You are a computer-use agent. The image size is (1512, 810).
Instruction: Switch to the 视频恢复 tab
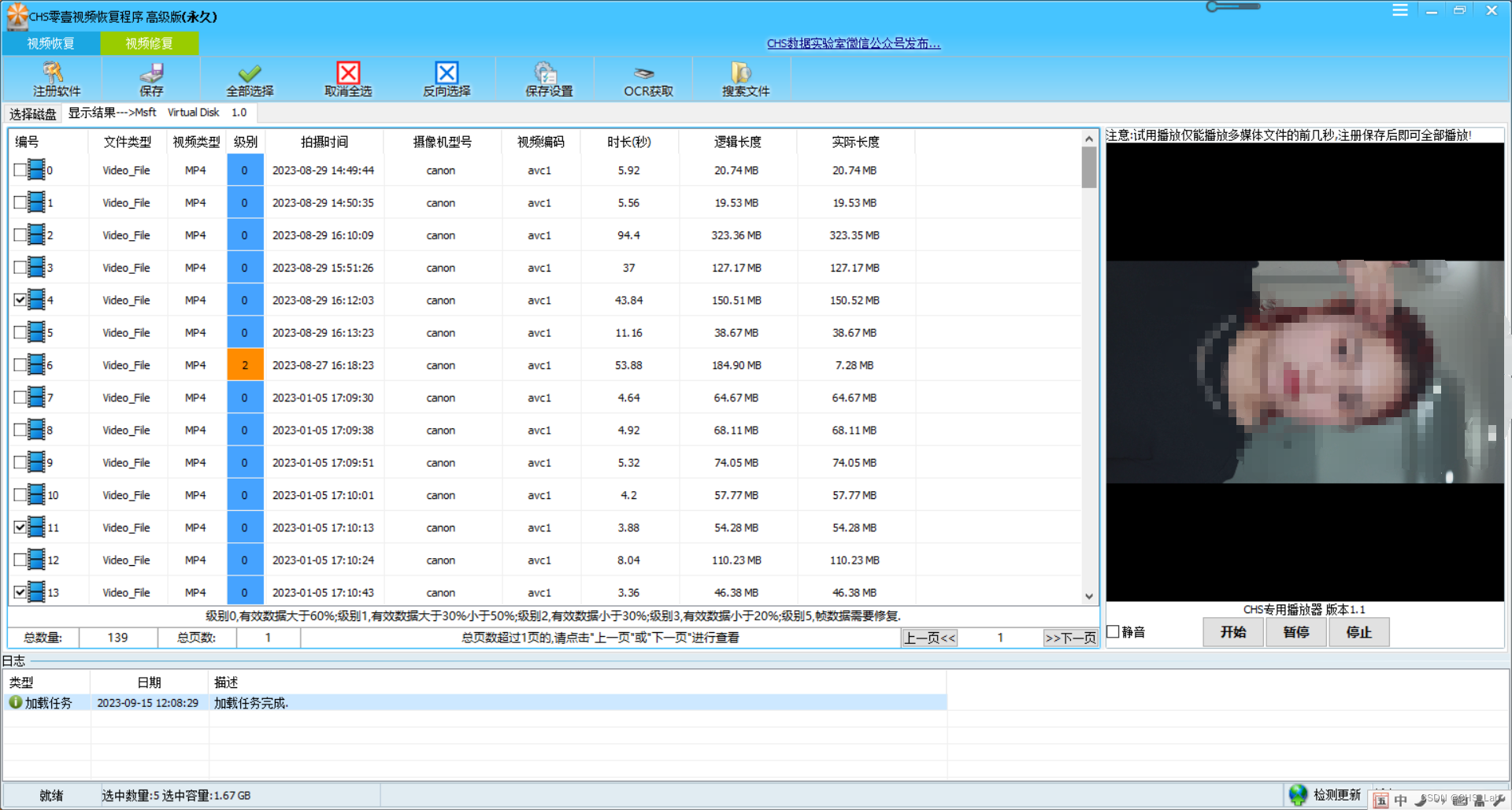click(51, 43)
